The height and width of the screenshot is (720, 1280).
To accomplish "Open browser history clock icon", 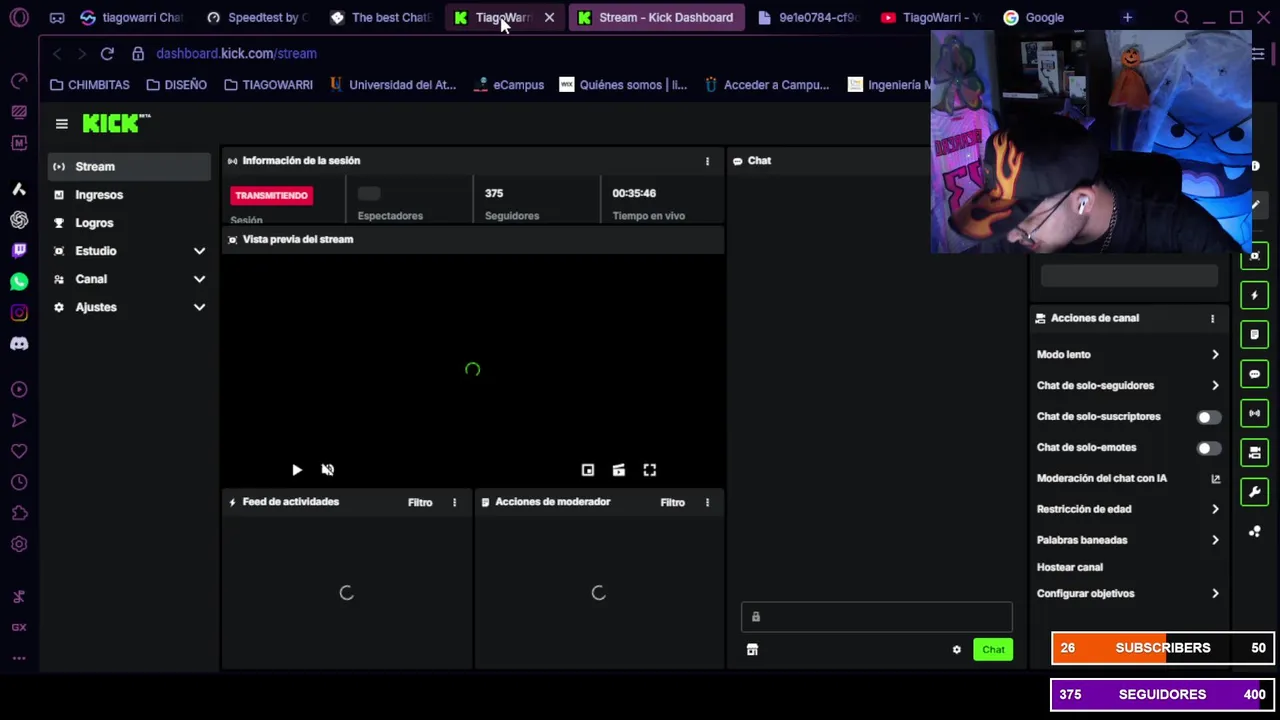I will (x=19, y=482).
